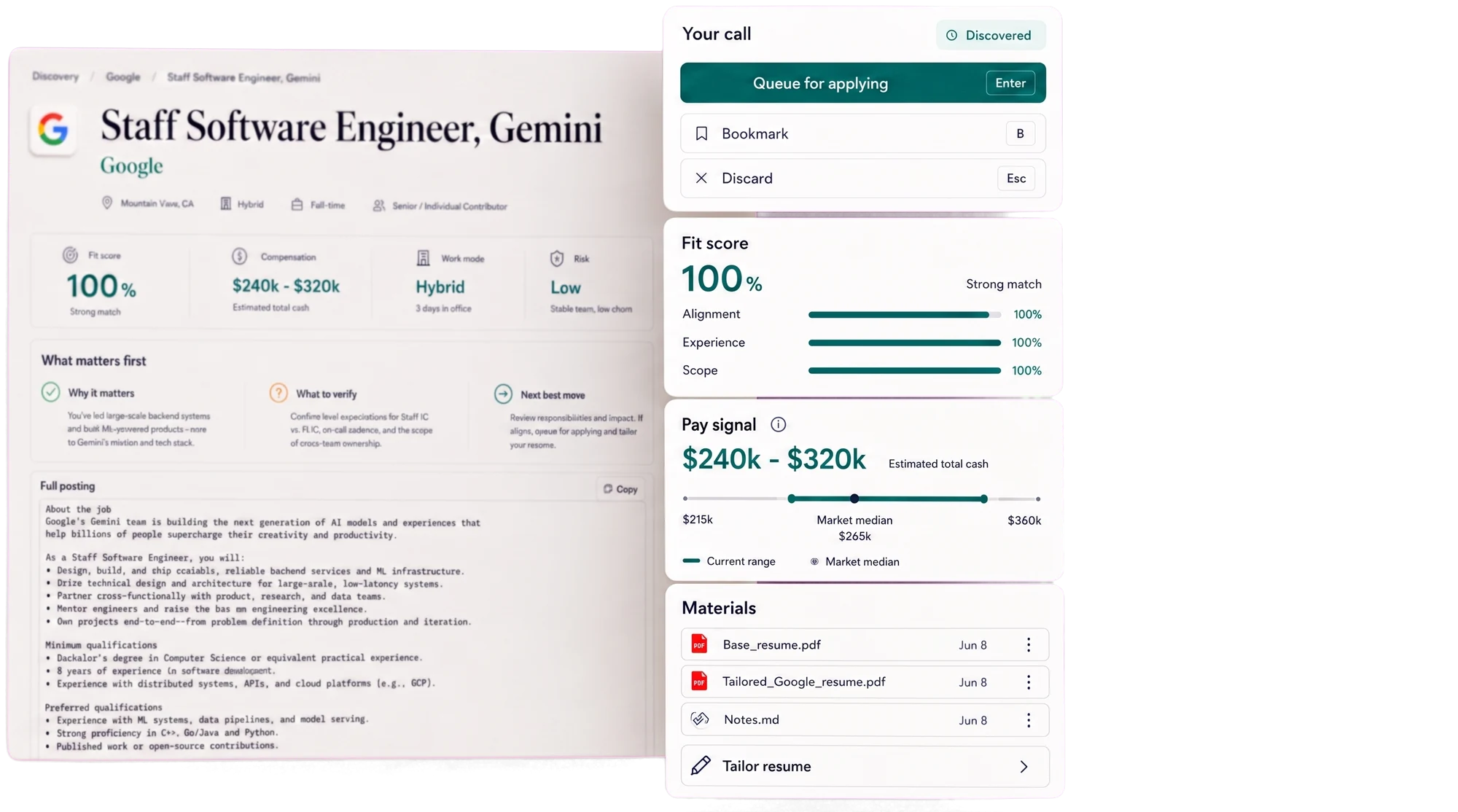Screen dimensions: 1458x812
Task: Click the Preferred qualifications heading
Action: (104, 708)
